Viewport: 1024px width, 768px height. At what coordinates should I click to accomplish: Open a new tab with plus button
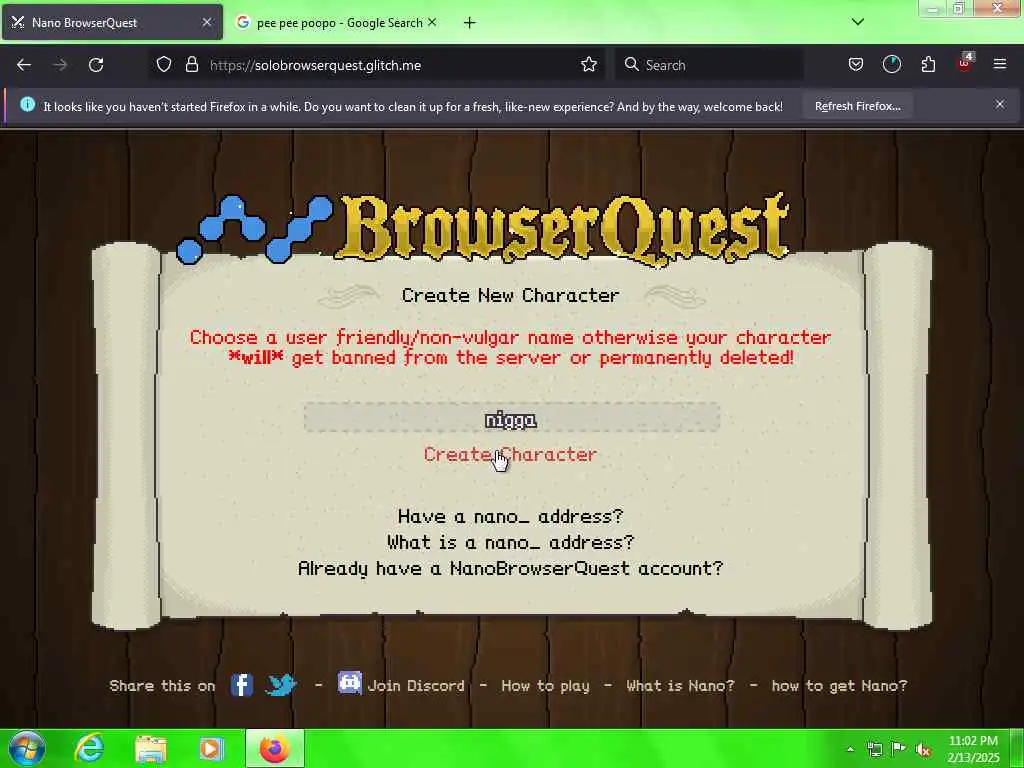(470, 23)
